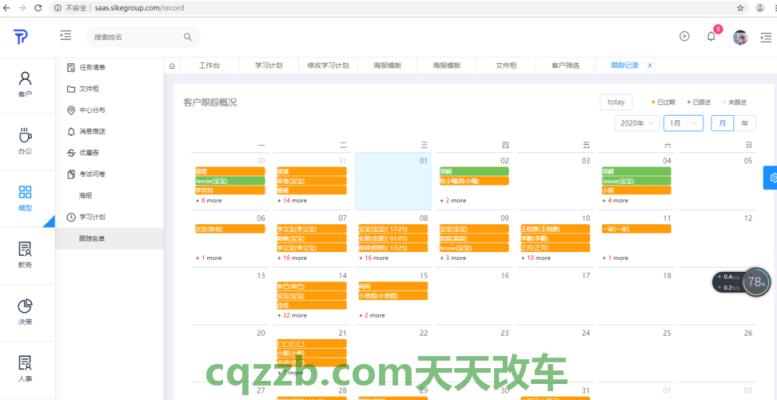Click the notification bell icon
The image size is (777, 400).
coord(711,37)
